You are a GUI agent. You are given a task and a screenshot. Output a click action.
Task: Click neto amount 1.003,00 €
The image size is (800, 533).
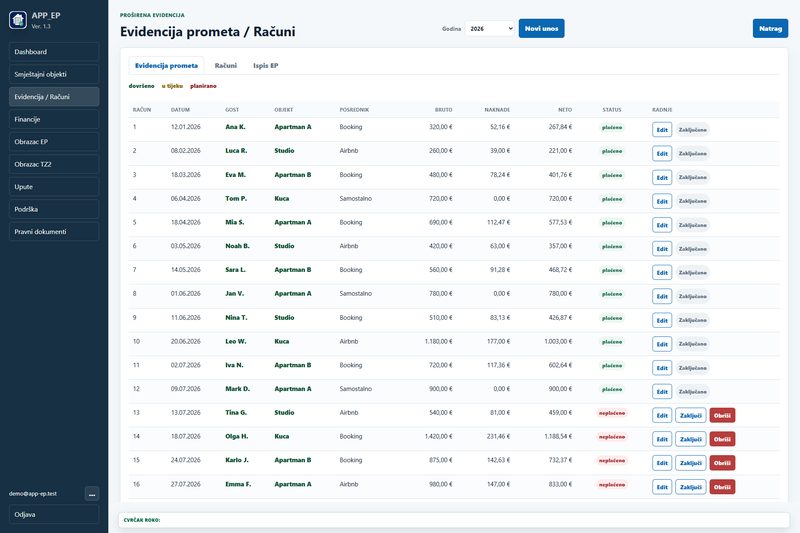(558, 341)
